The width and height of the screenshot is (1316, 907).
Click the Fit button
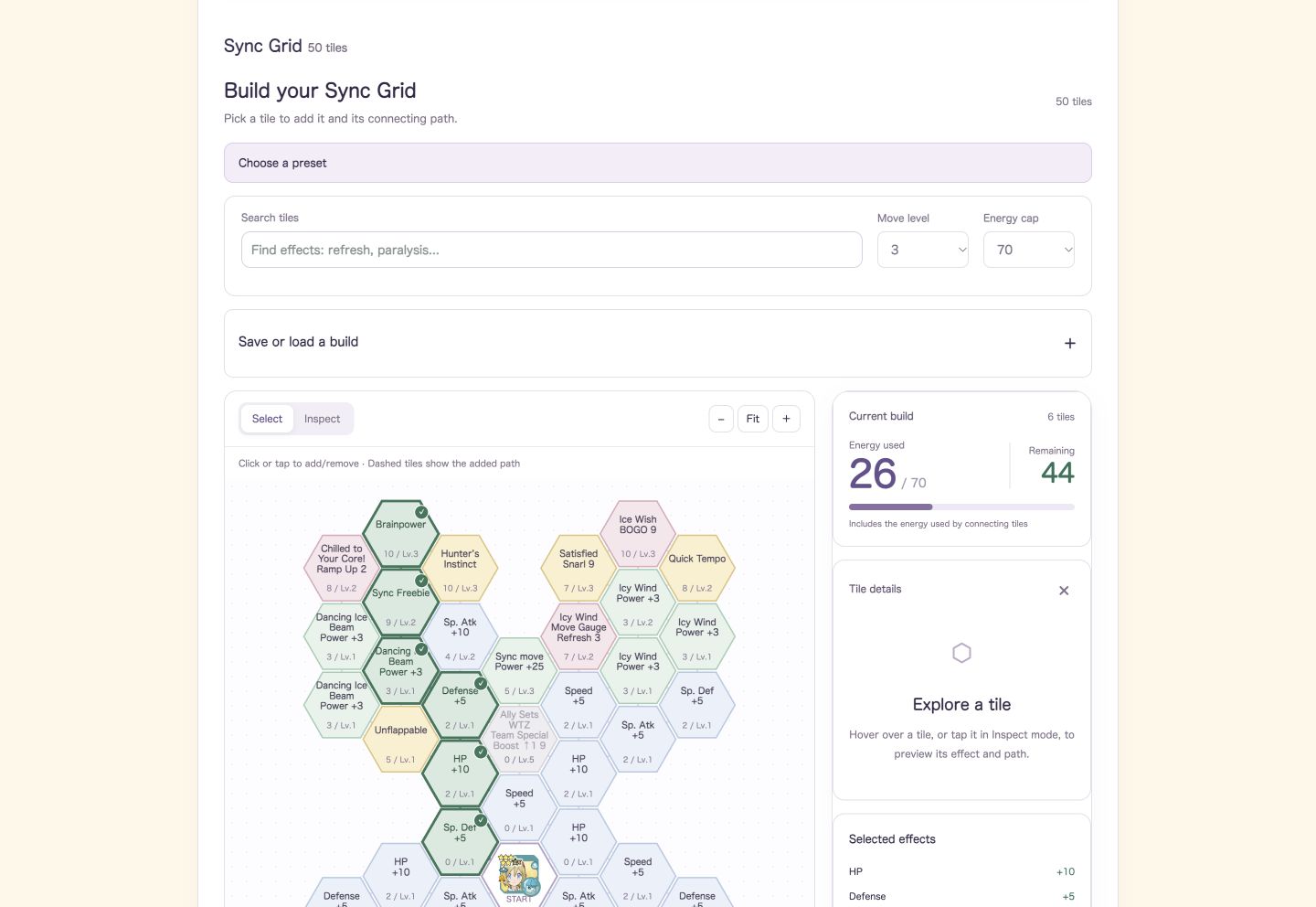(x=753, y=419)
